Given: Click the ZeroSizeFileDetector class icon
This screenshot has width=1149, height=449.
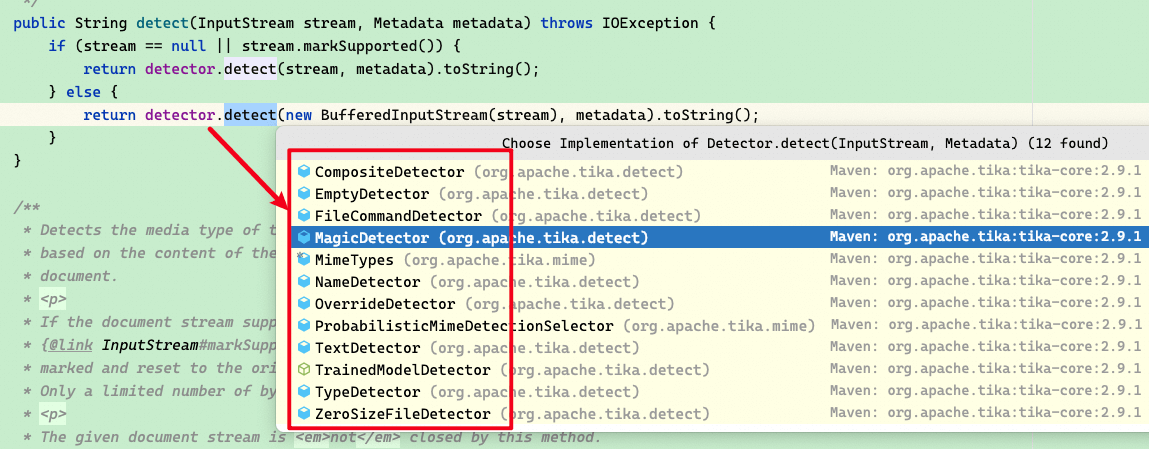Looking at the screenshot, I should (x=305, y=414).
